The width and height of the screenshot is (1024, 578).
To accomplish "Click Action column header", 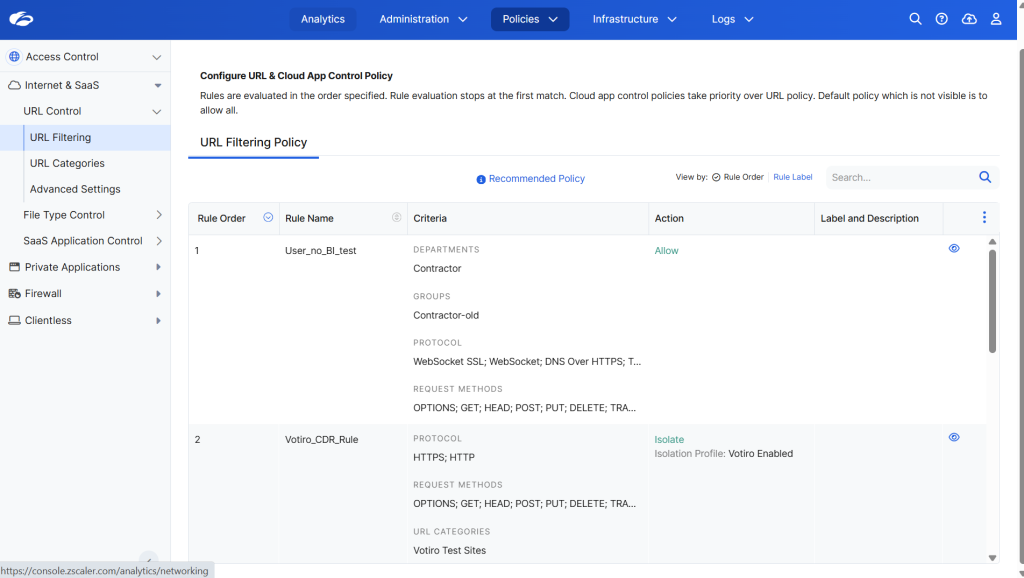I will [669, 218].
